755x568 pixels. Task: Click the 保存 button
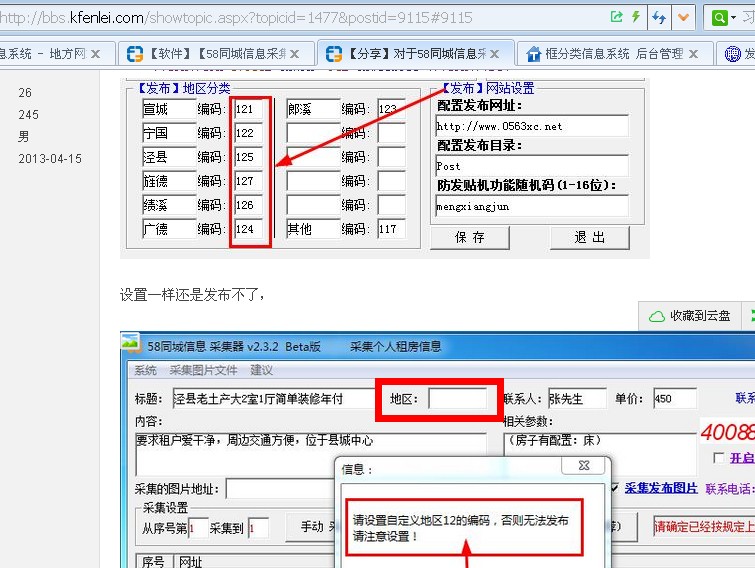[x=469, y=237]
